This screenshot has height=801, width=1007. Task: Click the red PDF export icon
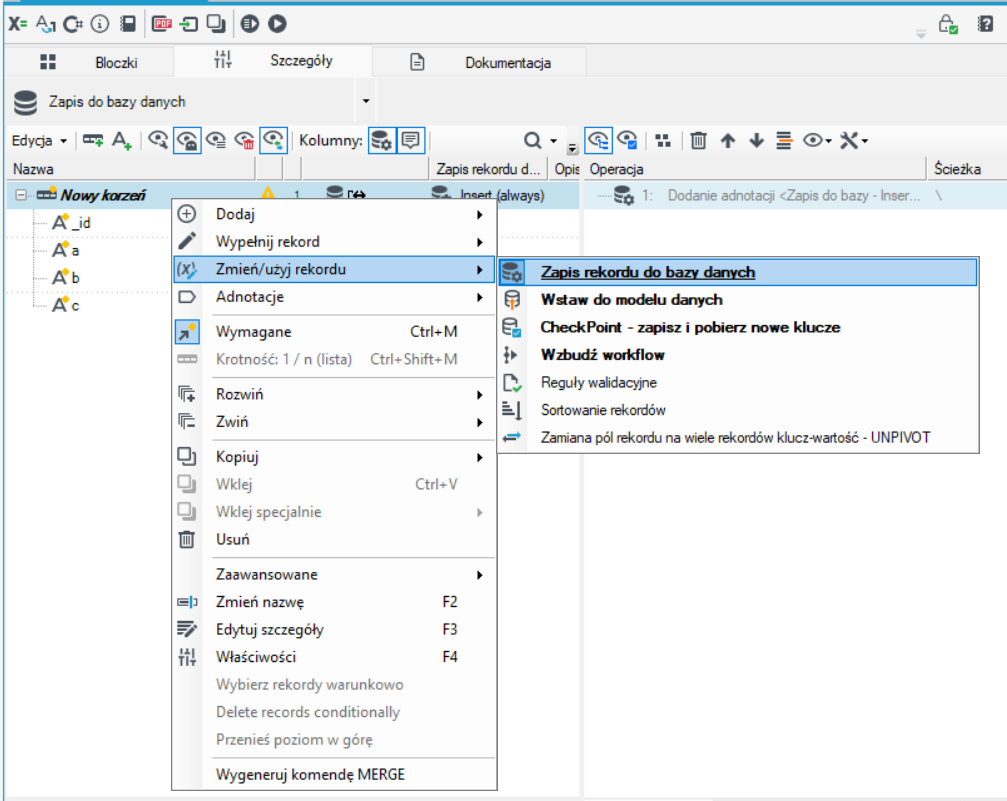(162, 24)
